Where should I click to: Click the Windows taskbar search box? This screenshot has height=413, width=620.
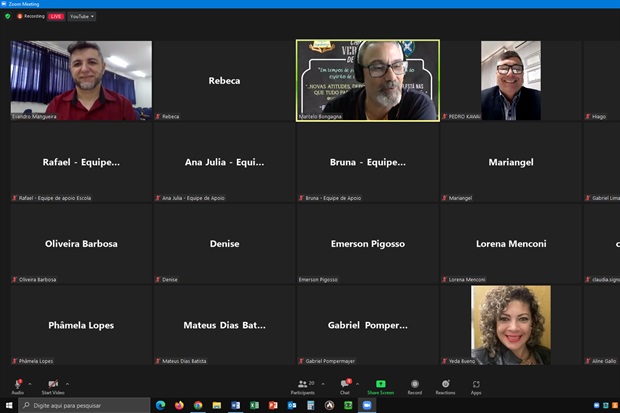(x=84, y=405)
